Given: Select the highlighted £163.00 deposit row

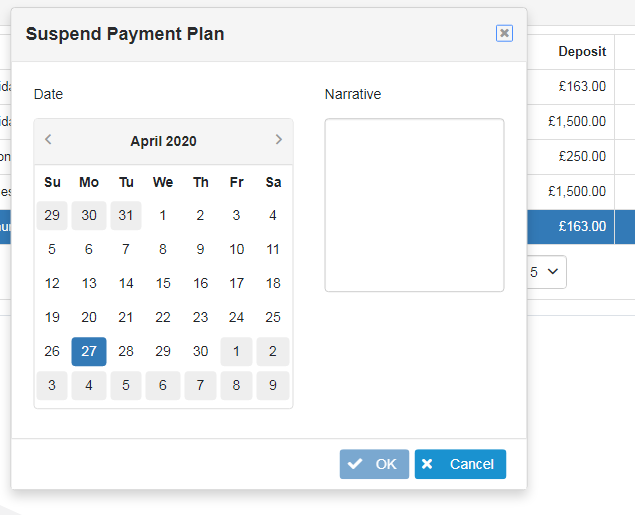Looking at the screenshot, I should point(582,226).
